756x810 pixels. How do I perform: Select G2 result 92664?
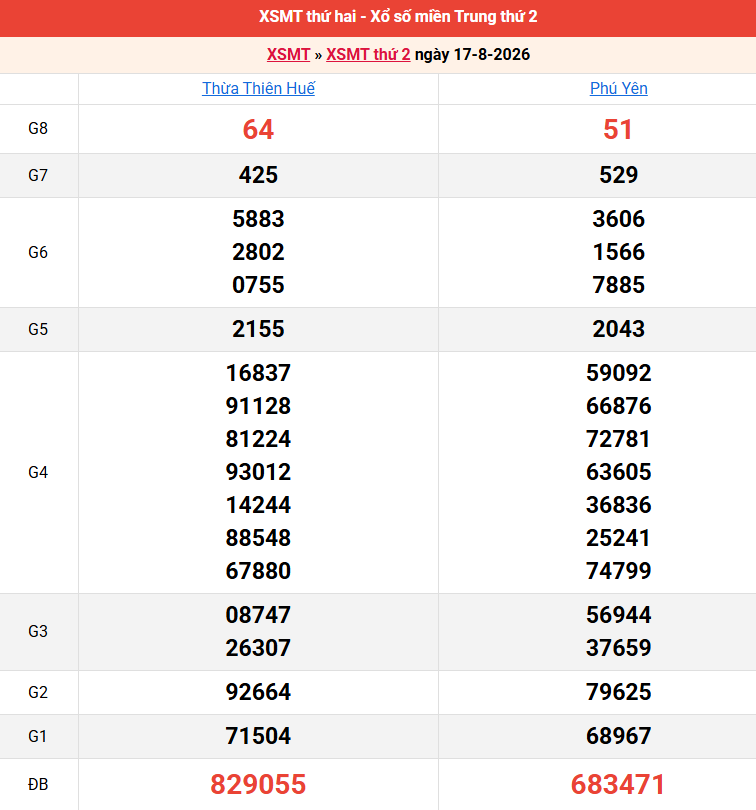(258, 692)
